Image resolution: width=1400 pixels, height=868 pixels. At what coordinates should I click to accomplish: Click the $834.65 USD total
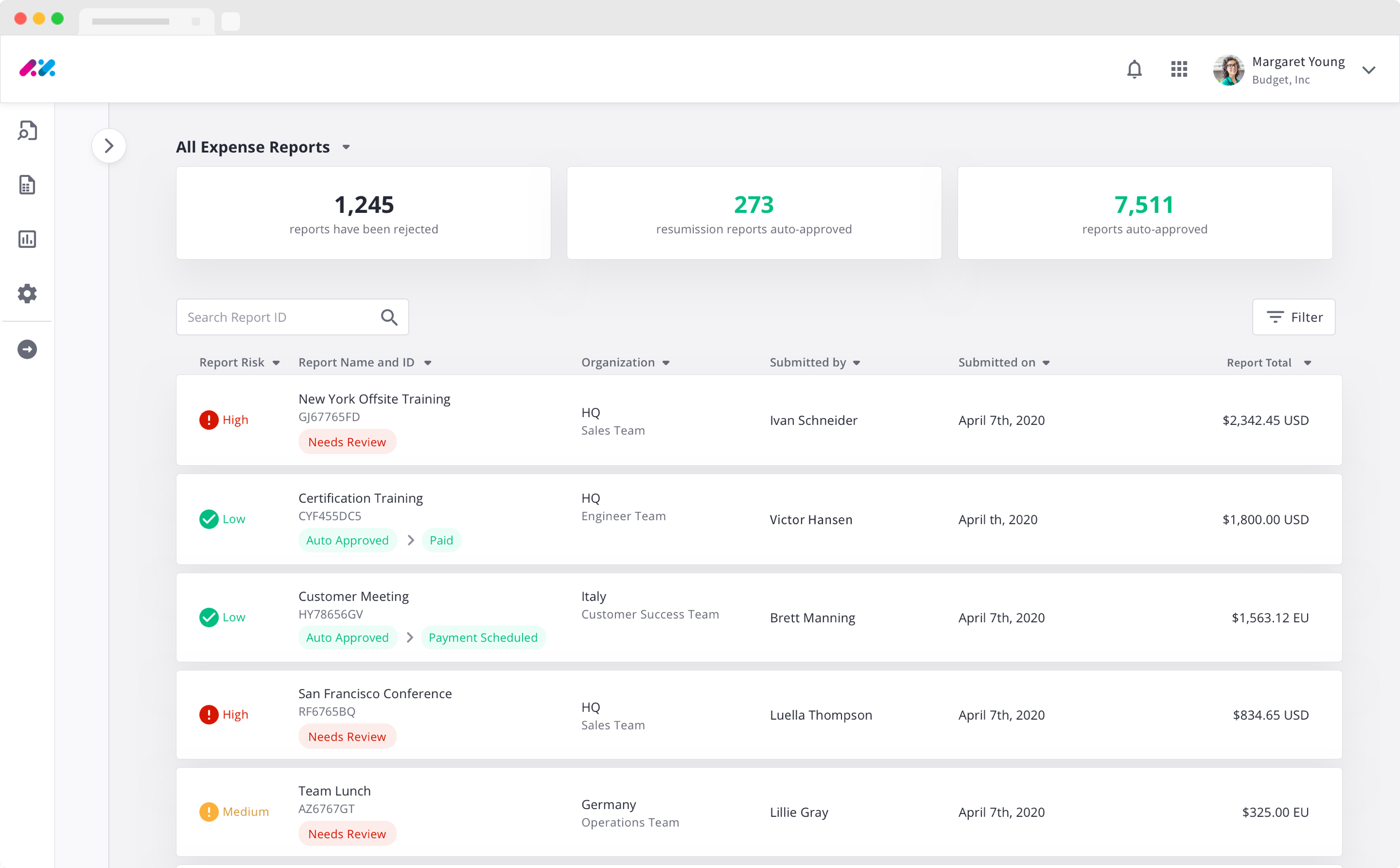point(1270,715)
